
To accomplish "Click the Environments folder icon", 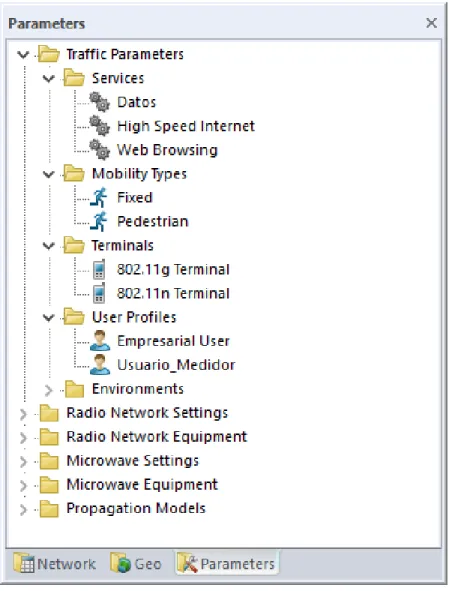I will point(74,389).
